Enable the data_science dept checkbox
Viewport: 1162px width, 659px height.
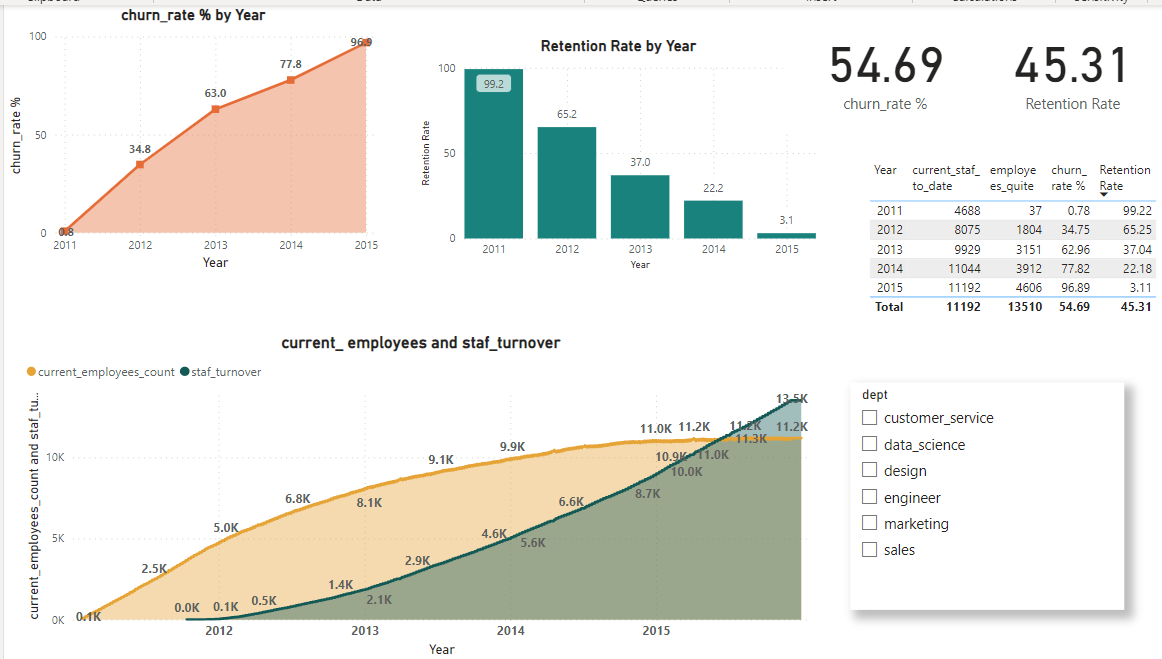pos(869,443)
